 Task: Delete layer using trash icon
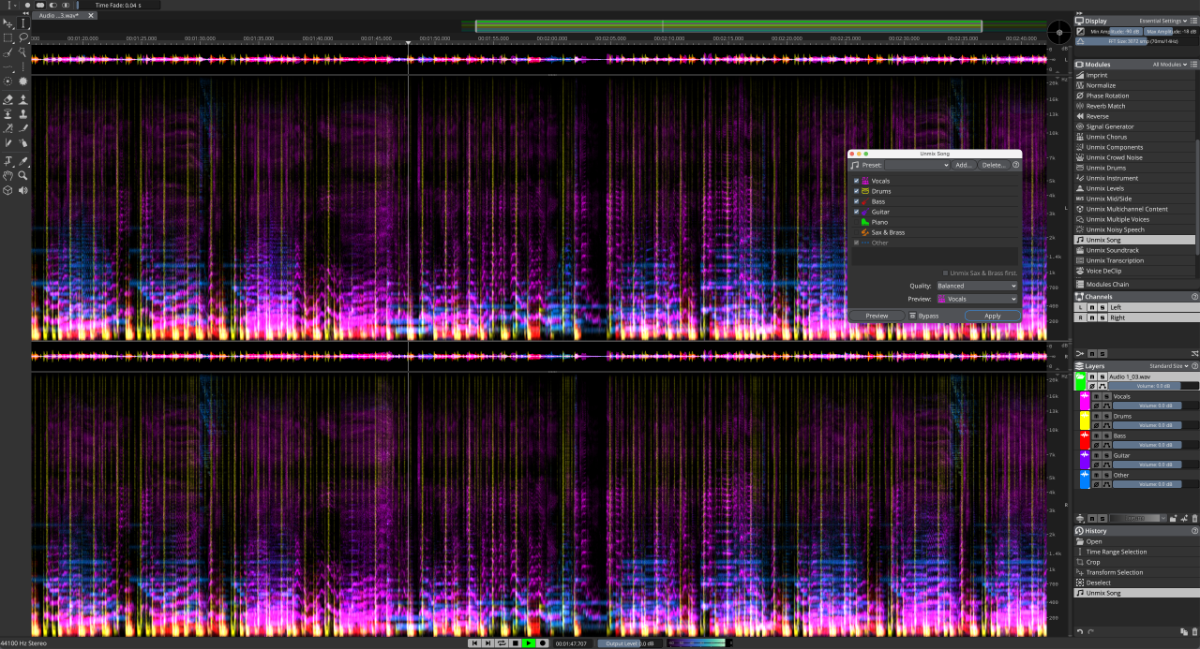point(1194,518)
